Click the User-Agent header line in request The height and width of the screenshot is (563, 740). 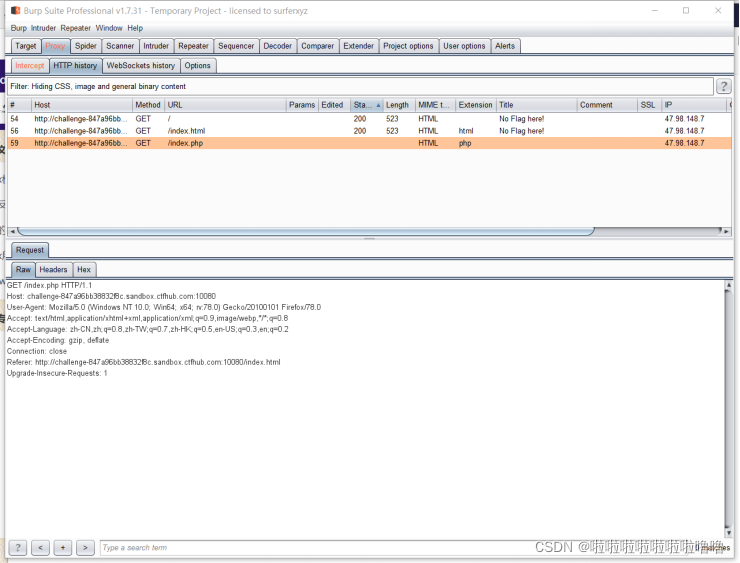point(164,307)
